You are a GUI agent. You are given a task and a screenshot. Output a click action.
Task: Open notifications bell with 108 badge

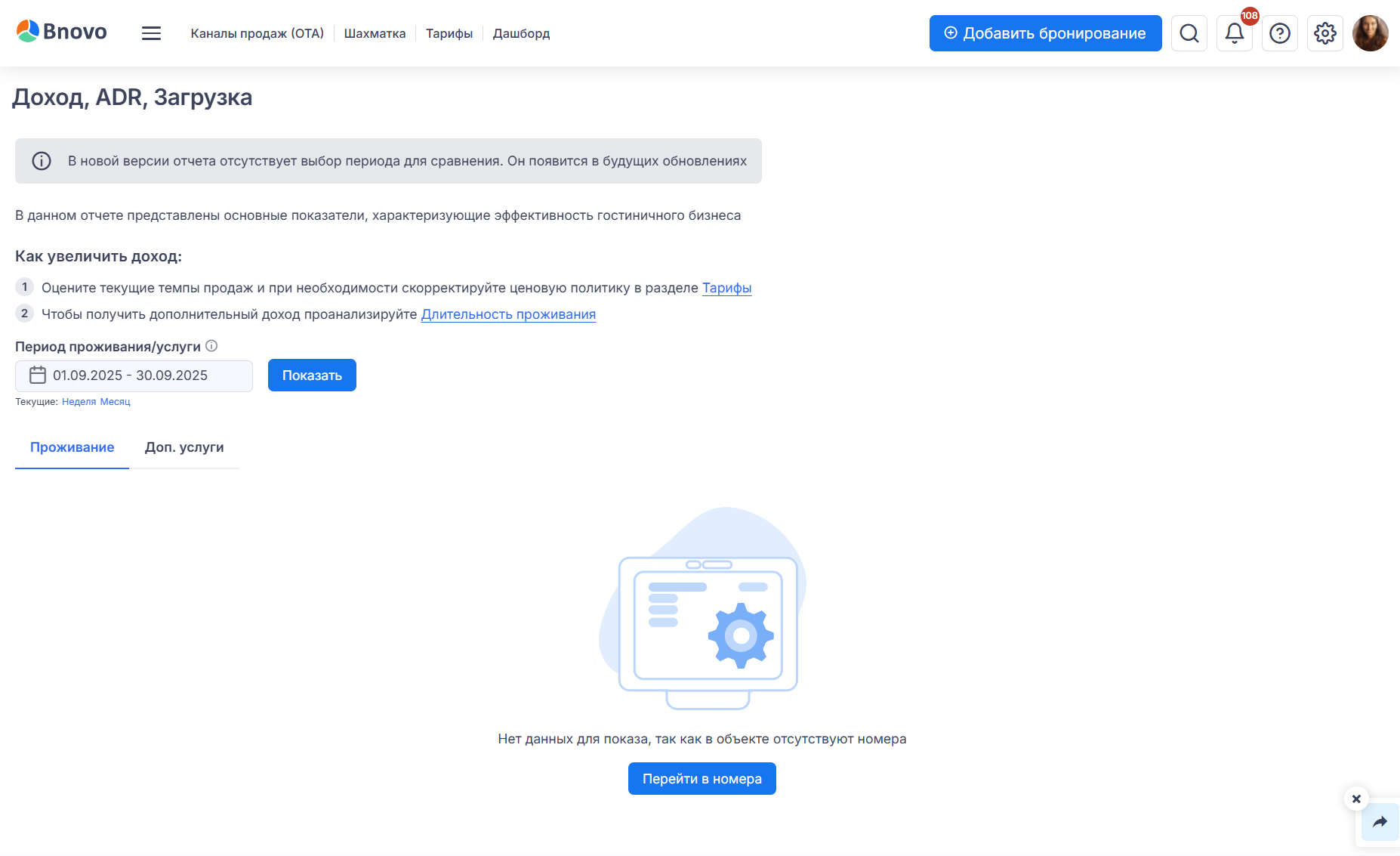(x=1234, y=33)
